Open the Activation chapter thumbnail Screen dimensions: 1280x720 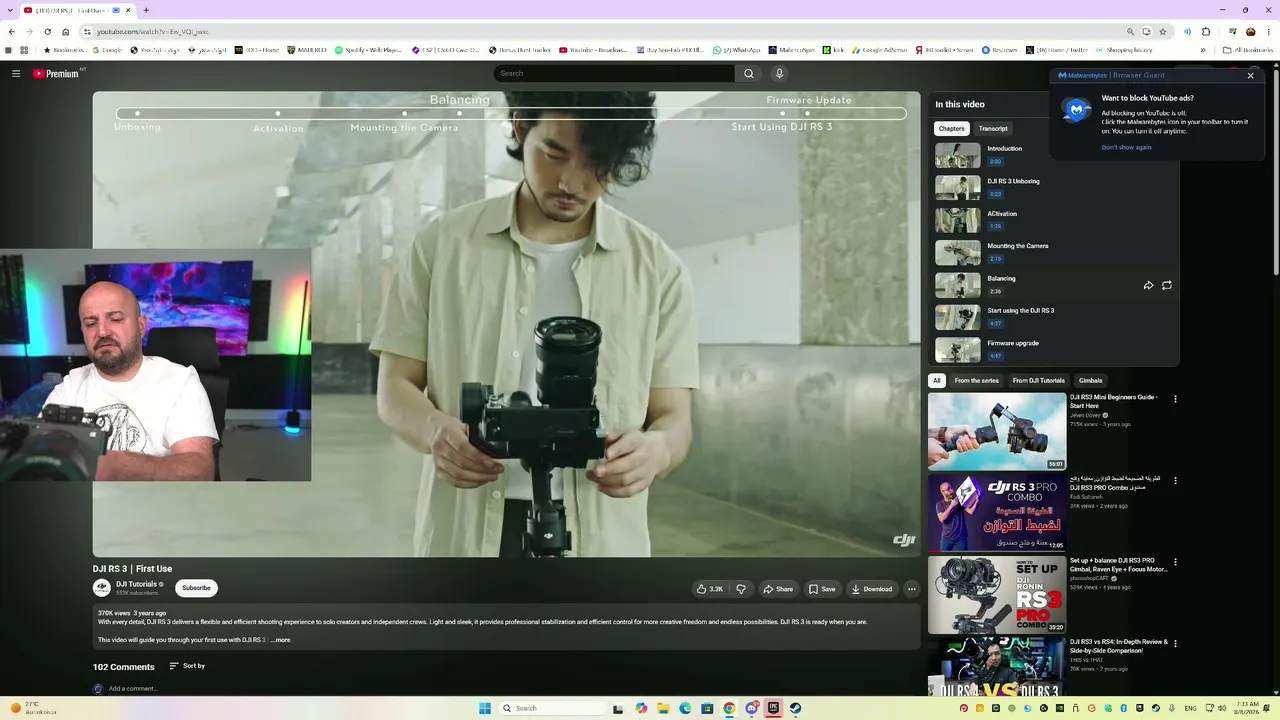click(958, 220)
